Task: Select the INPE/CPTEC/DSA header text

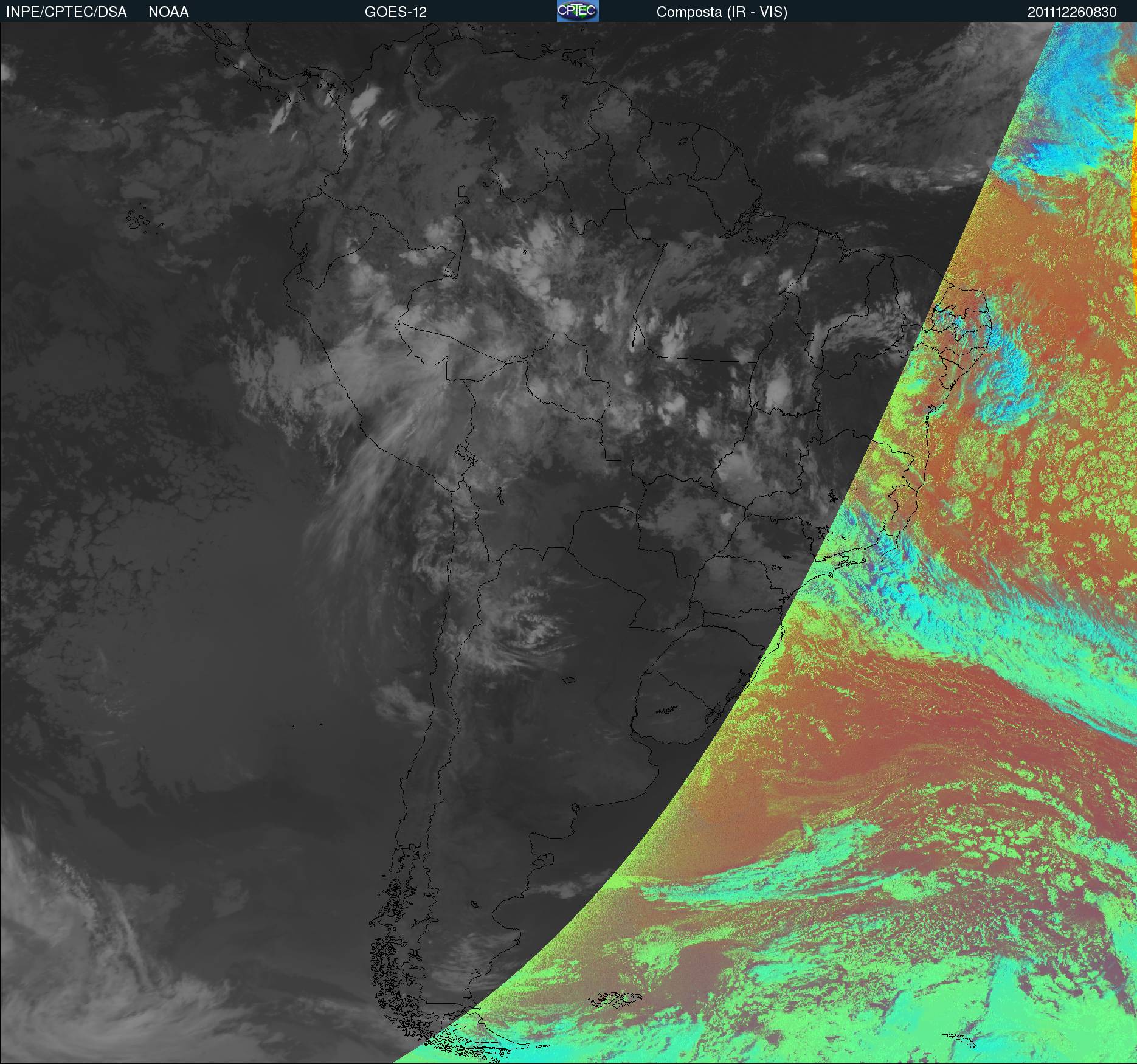Action: 66,12
